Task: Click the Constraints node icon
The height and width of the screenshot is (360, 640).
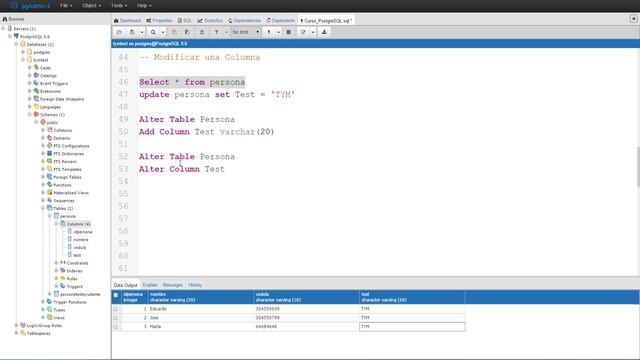Action: click(x=63, y=262)
